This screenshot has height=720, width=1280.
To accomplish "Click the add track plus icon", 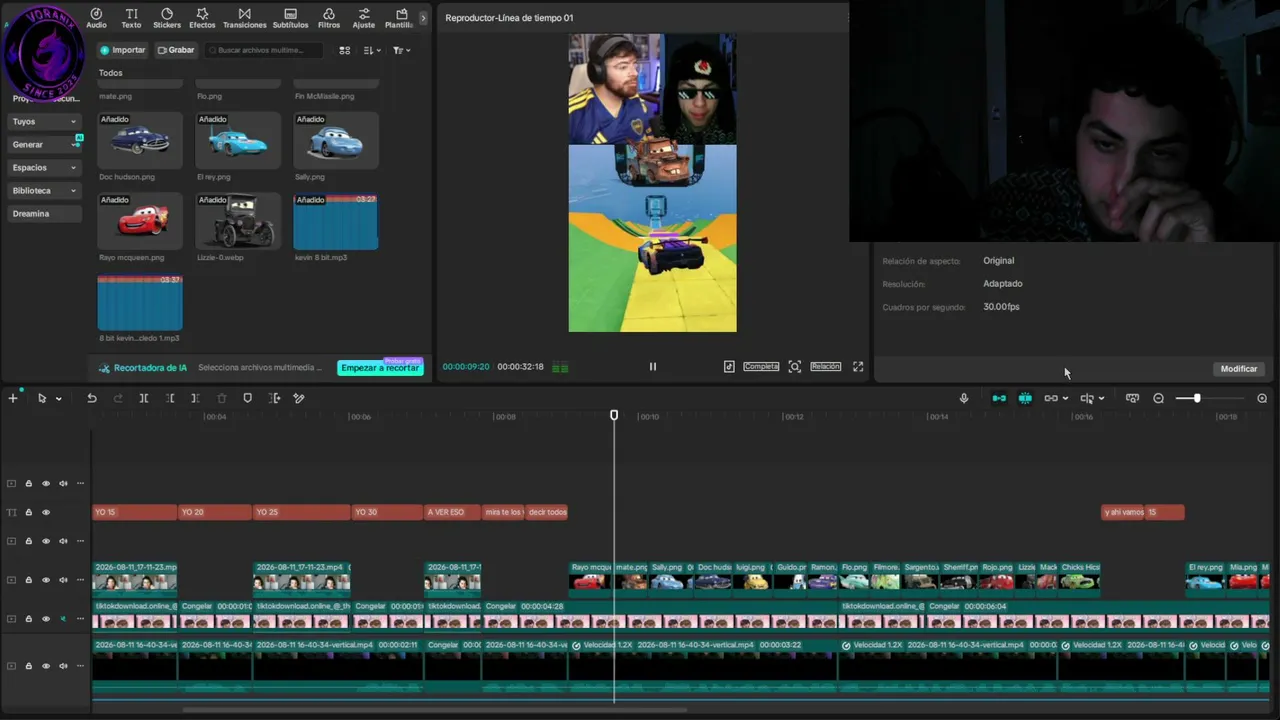I will [13, 398].
